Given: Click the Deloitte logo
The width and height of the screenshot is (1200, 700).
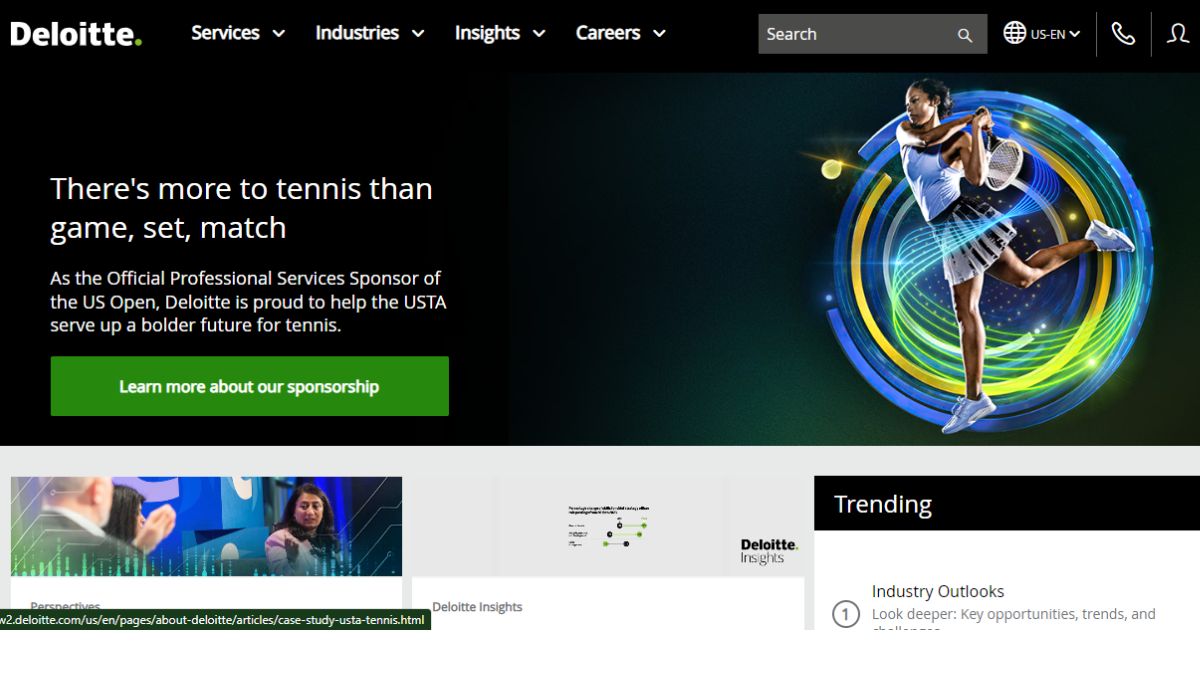Looking at the screenshot, I should click(76, 34).
